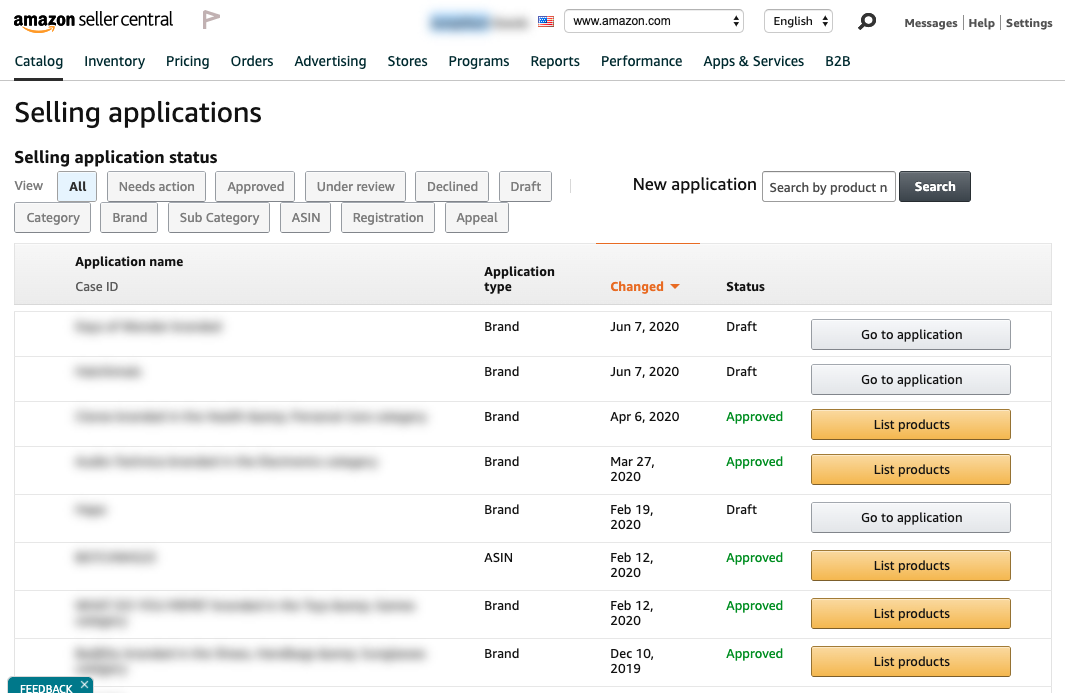
Task: Go to Messages
Action: (x=931, y=23)
